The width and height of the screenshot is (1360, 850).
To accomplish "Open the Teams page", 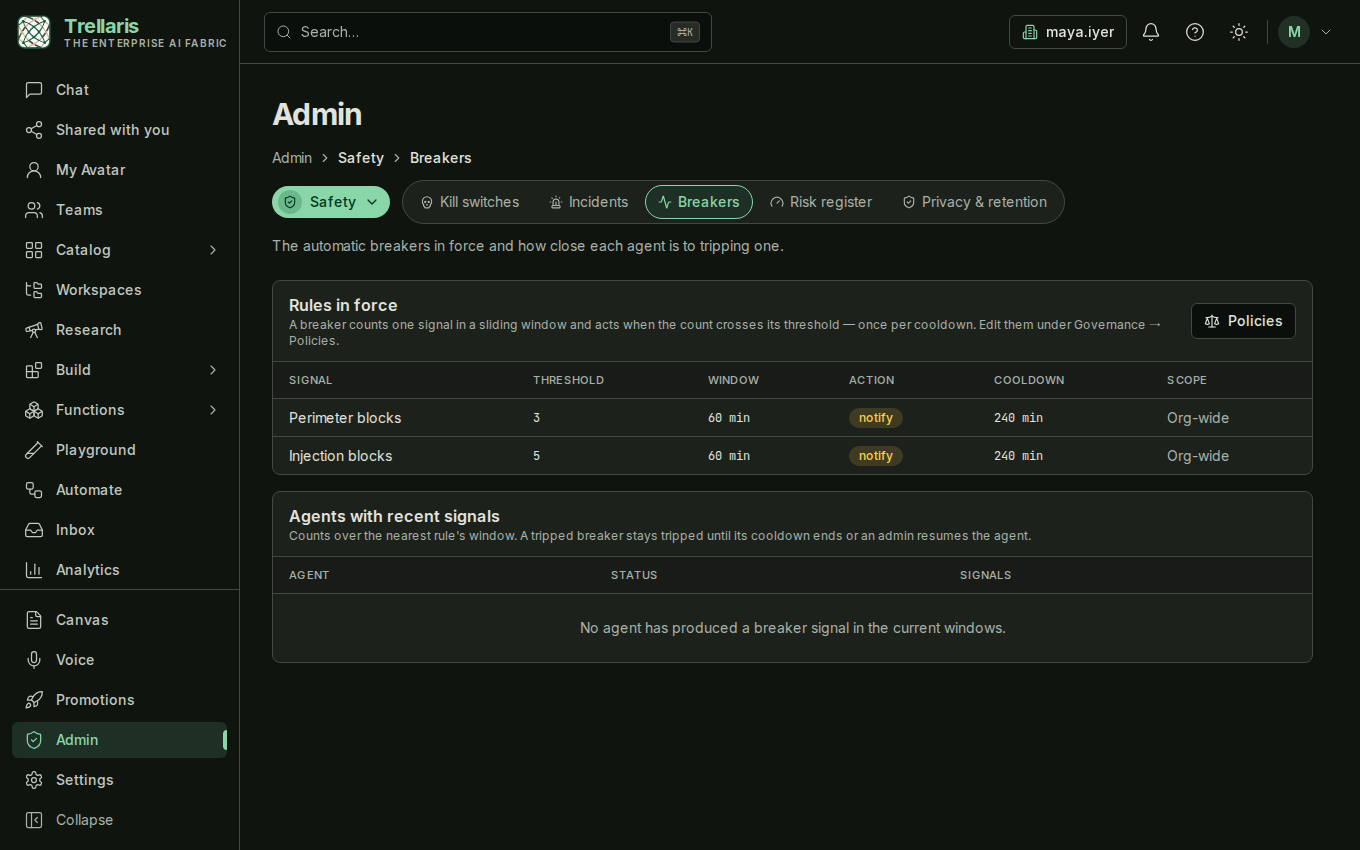I will pyautogui.click(x=119, y=210).
